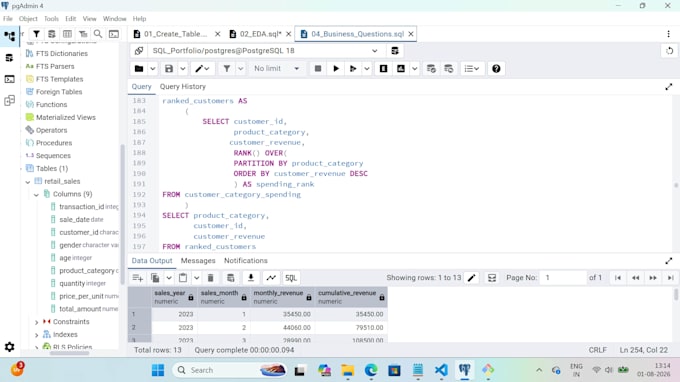The width and height of the screenshot is (680, 382).
Task: Expand the Constraints node
Action: point(36,322)
